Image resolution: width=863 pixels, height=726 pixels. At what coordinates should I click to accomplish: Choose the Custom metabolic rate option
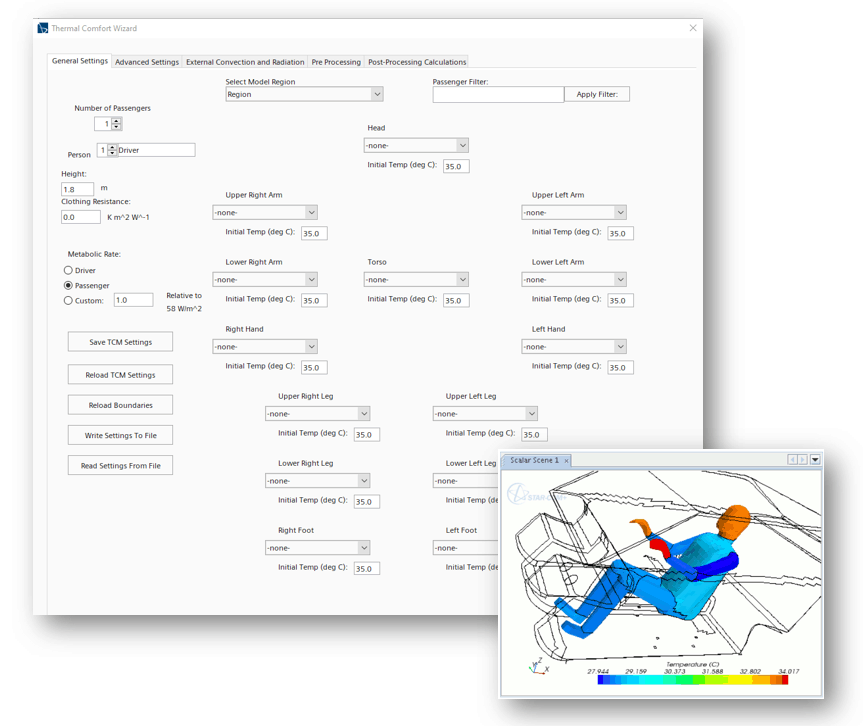pos(68,300)
